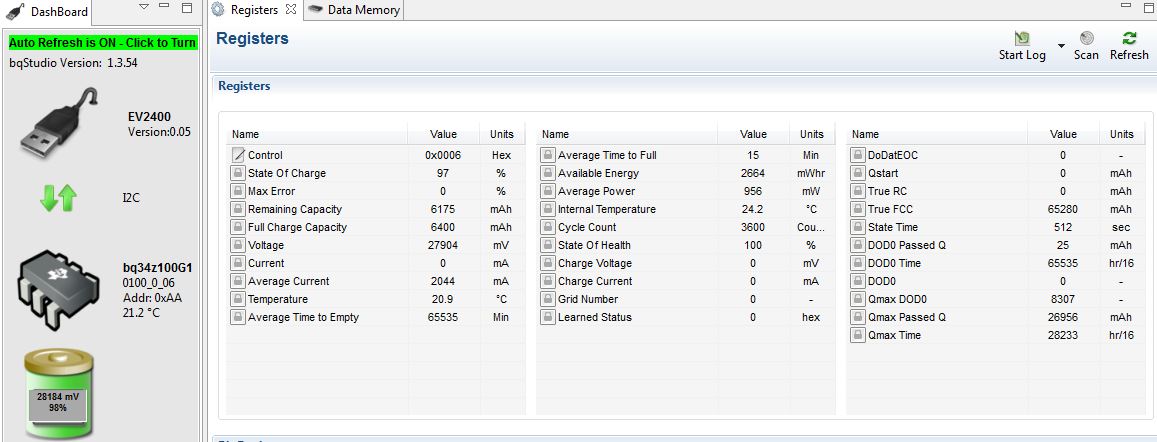The image size is (1157, 442).
Task: Click the Scan toolbar icon
Action: (1086, 38)
